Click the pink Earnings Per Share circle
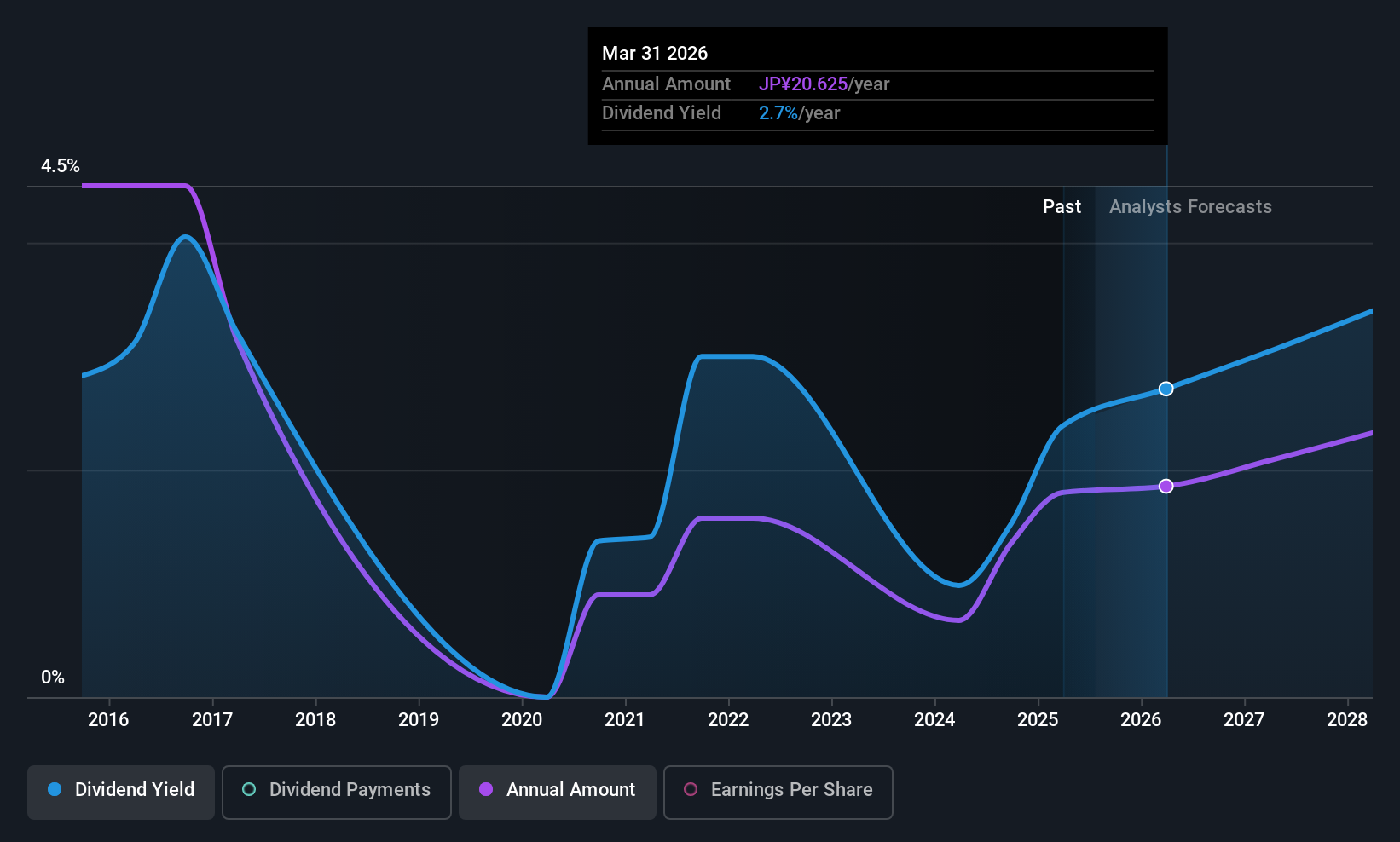1400x842 pixels. [x=691, y=789]
